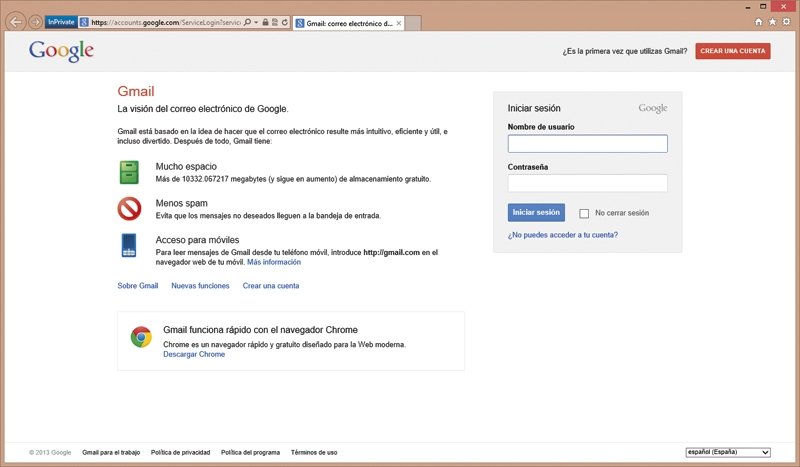Click the Google logo in page header
The height and width of the screenshot is (467, 800).
point(61,51)
